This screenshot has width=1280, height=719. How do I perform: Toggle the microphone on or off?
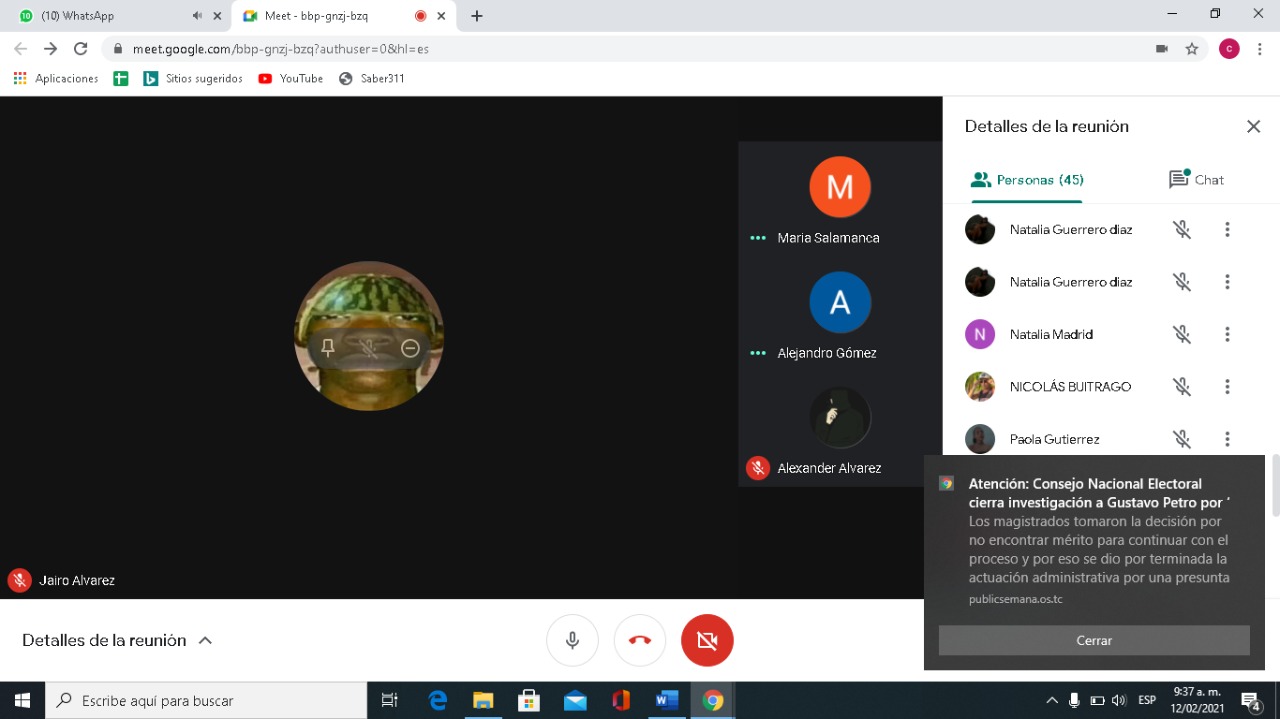click(x=572, y=640)
